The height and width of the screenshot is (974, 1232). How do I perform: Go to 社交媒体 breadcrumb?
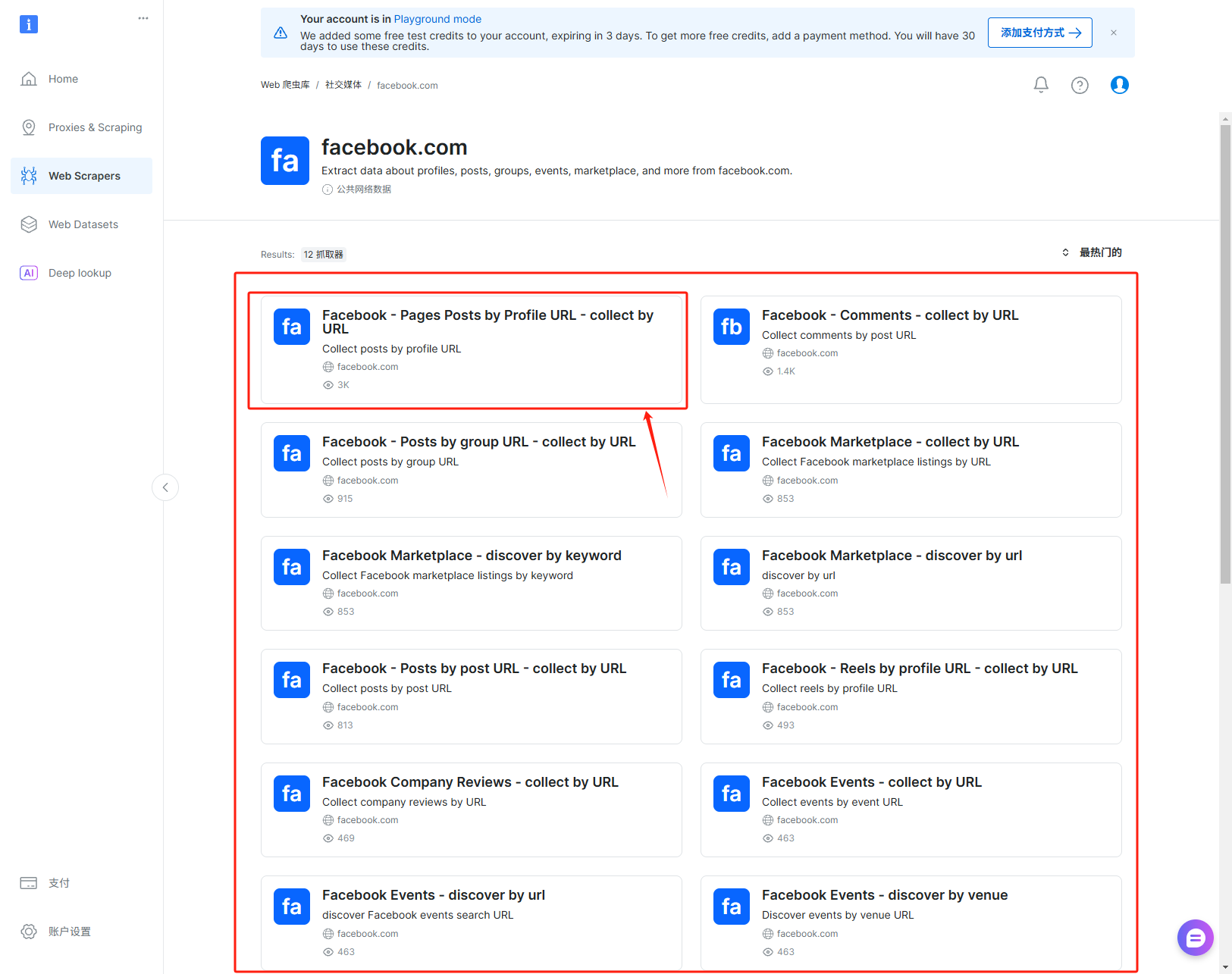(x=343, y=85)
